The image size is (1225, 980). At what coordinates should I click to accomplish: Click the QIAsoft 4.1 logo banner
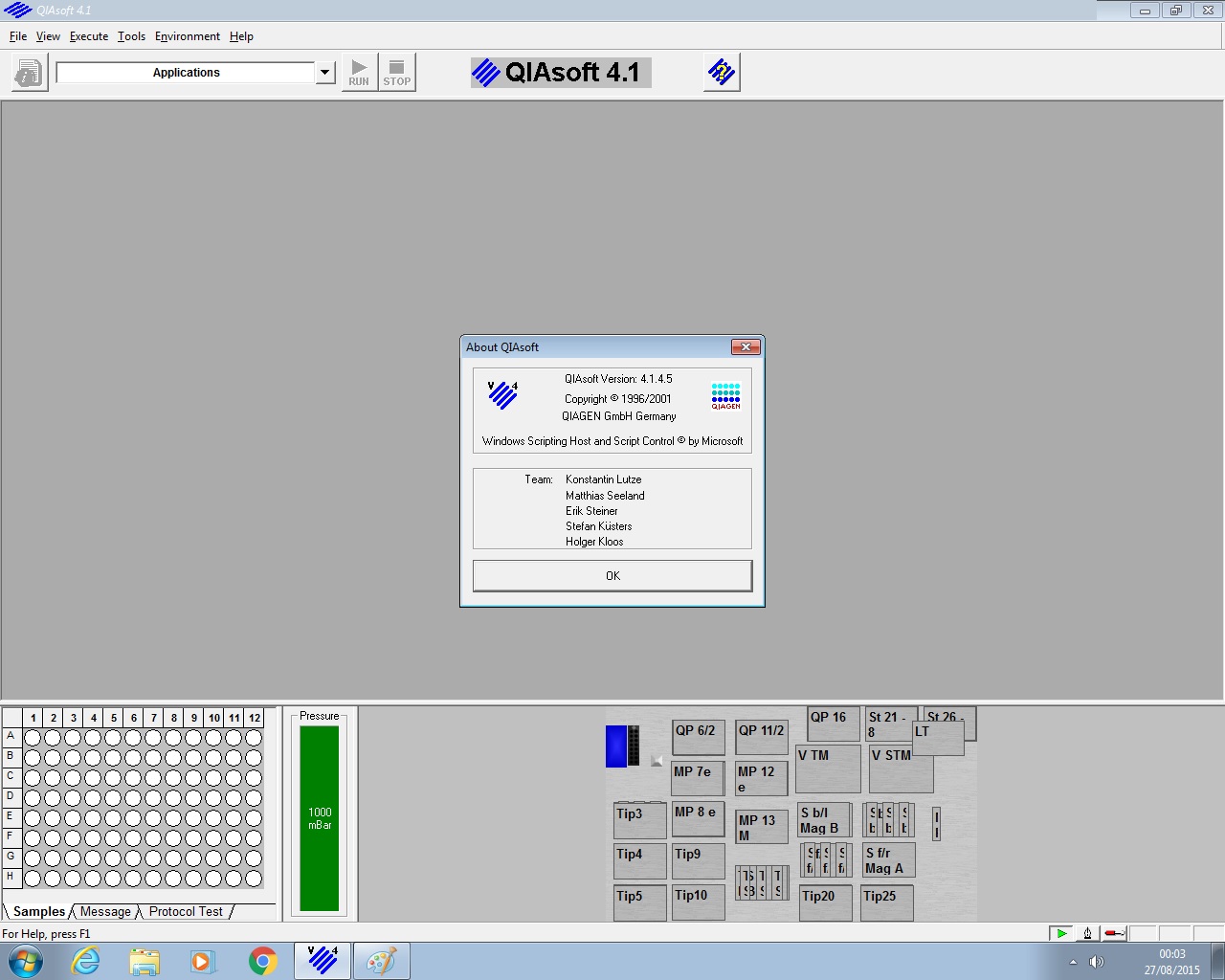(561, 73)
